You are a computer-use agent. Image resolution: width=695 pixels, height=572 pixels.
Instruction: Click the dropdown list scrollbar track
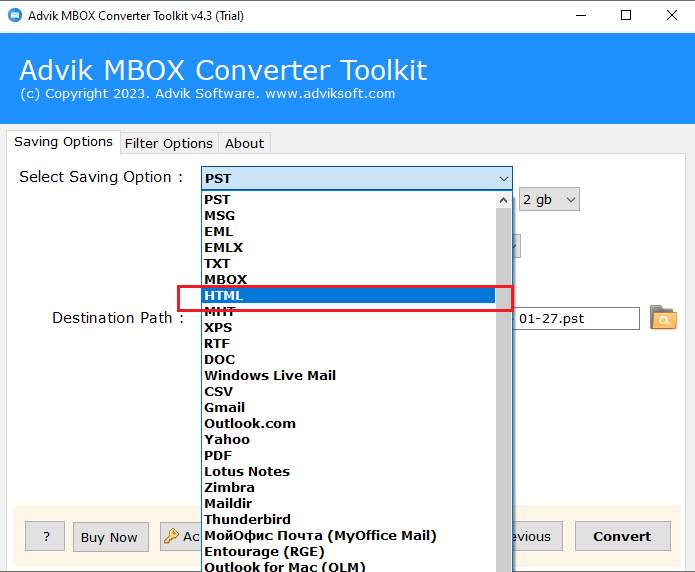(503, 390)
